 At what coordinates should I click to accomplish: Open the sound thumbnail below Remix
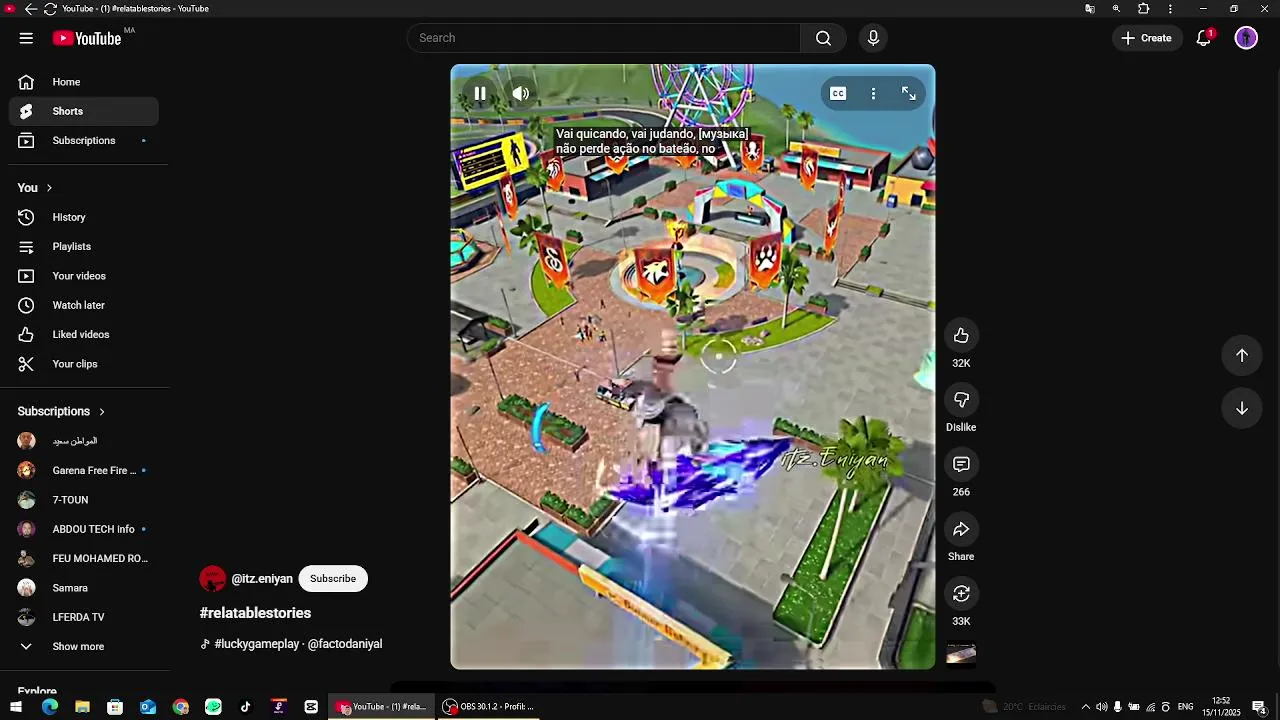pos(961,654)
